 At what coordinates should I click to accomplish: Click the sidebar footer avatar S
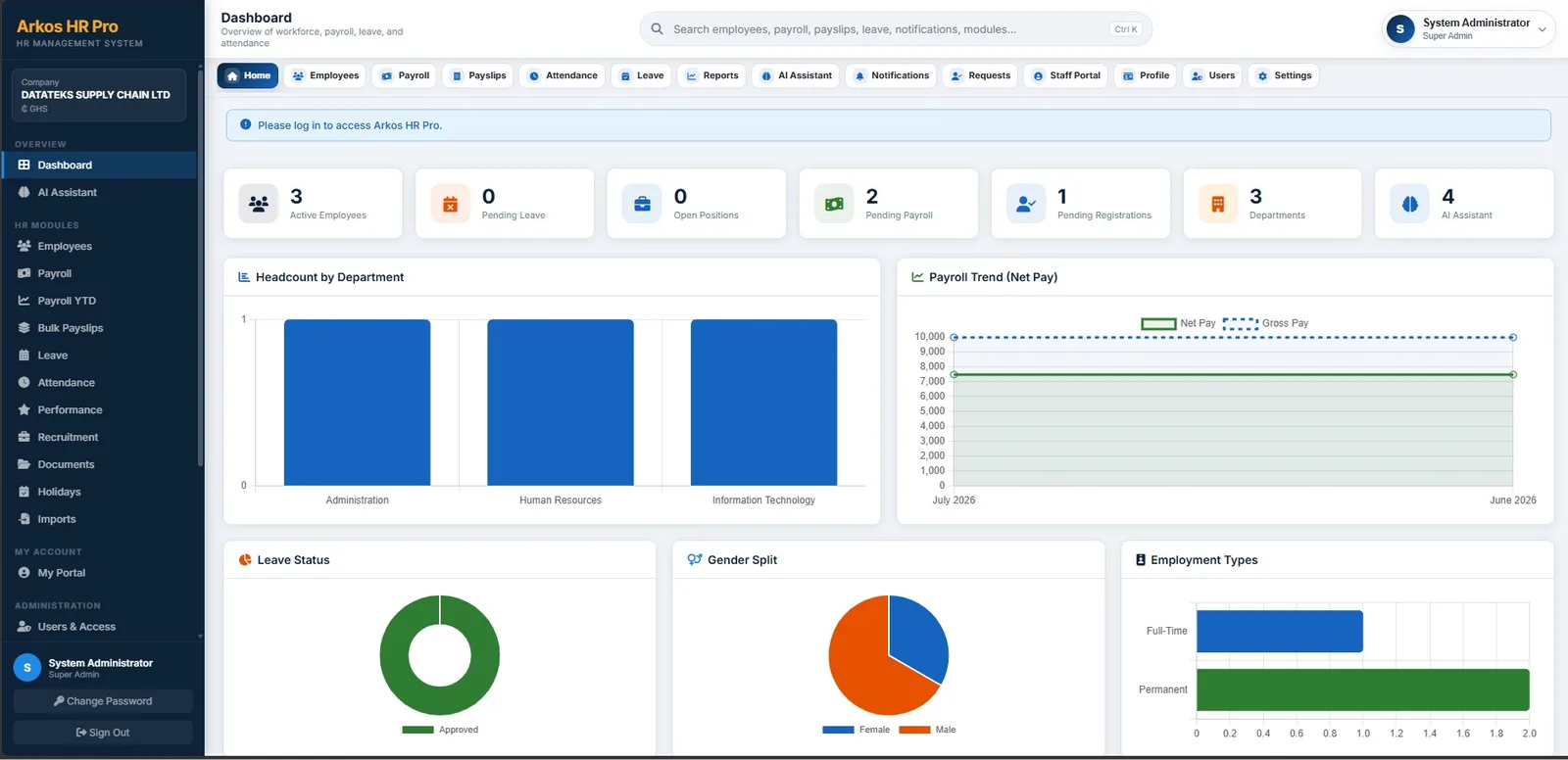click(26, 667)
